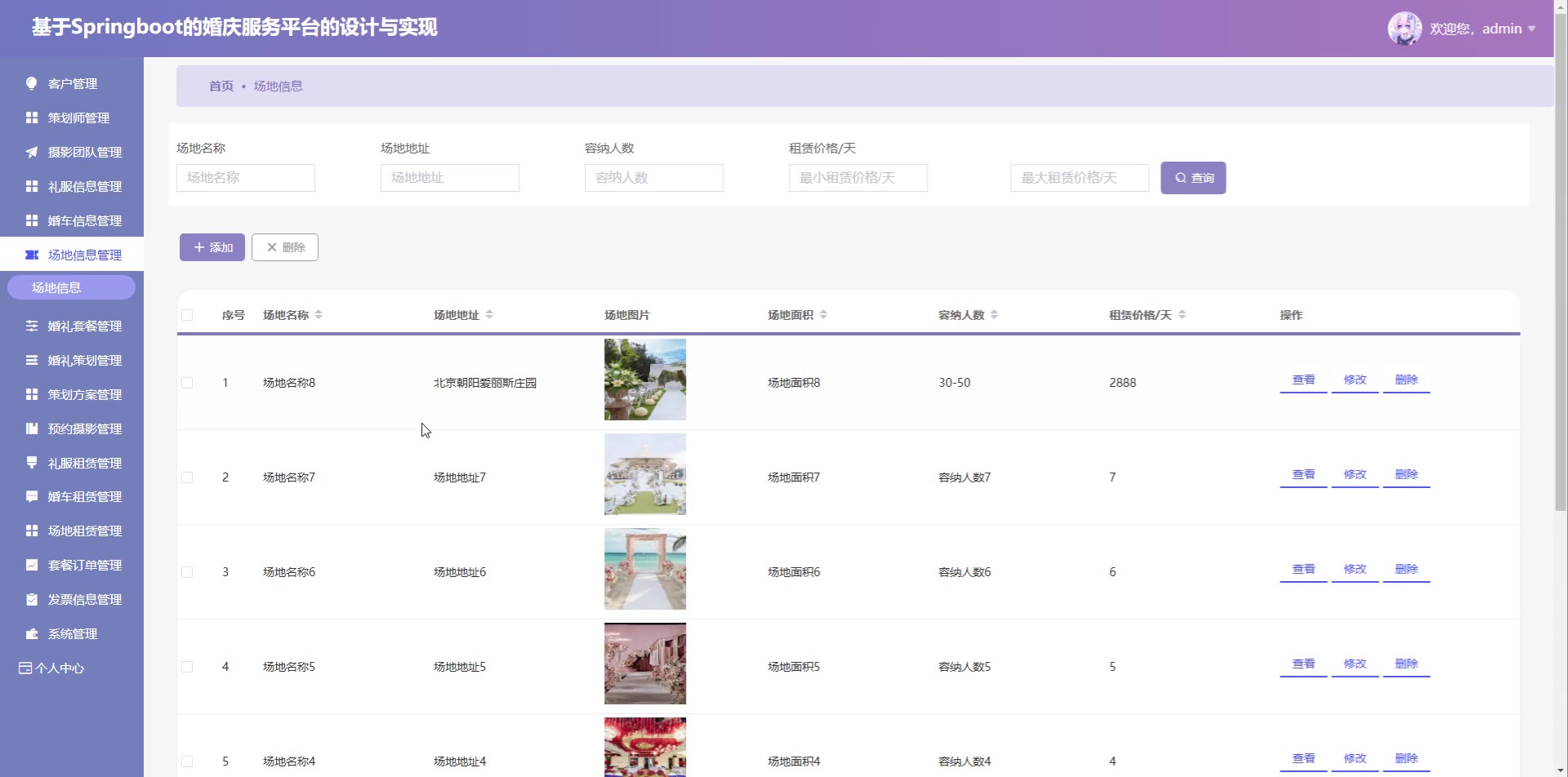Sort table by 场地名称 column arrows

318,315
